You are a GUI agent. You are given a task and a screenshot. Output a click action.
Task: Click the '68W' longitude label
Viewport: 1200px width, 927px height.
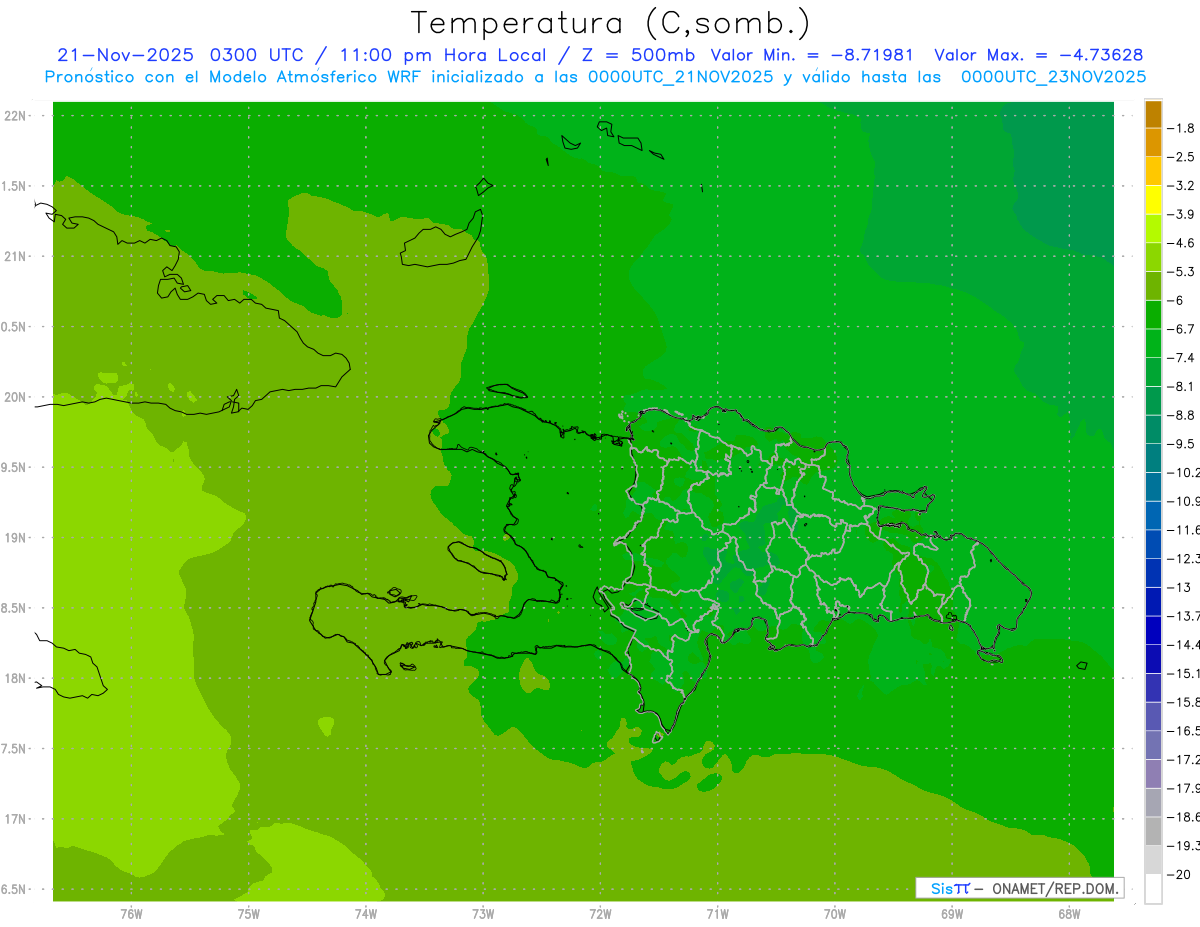[x=1069, y=914]
